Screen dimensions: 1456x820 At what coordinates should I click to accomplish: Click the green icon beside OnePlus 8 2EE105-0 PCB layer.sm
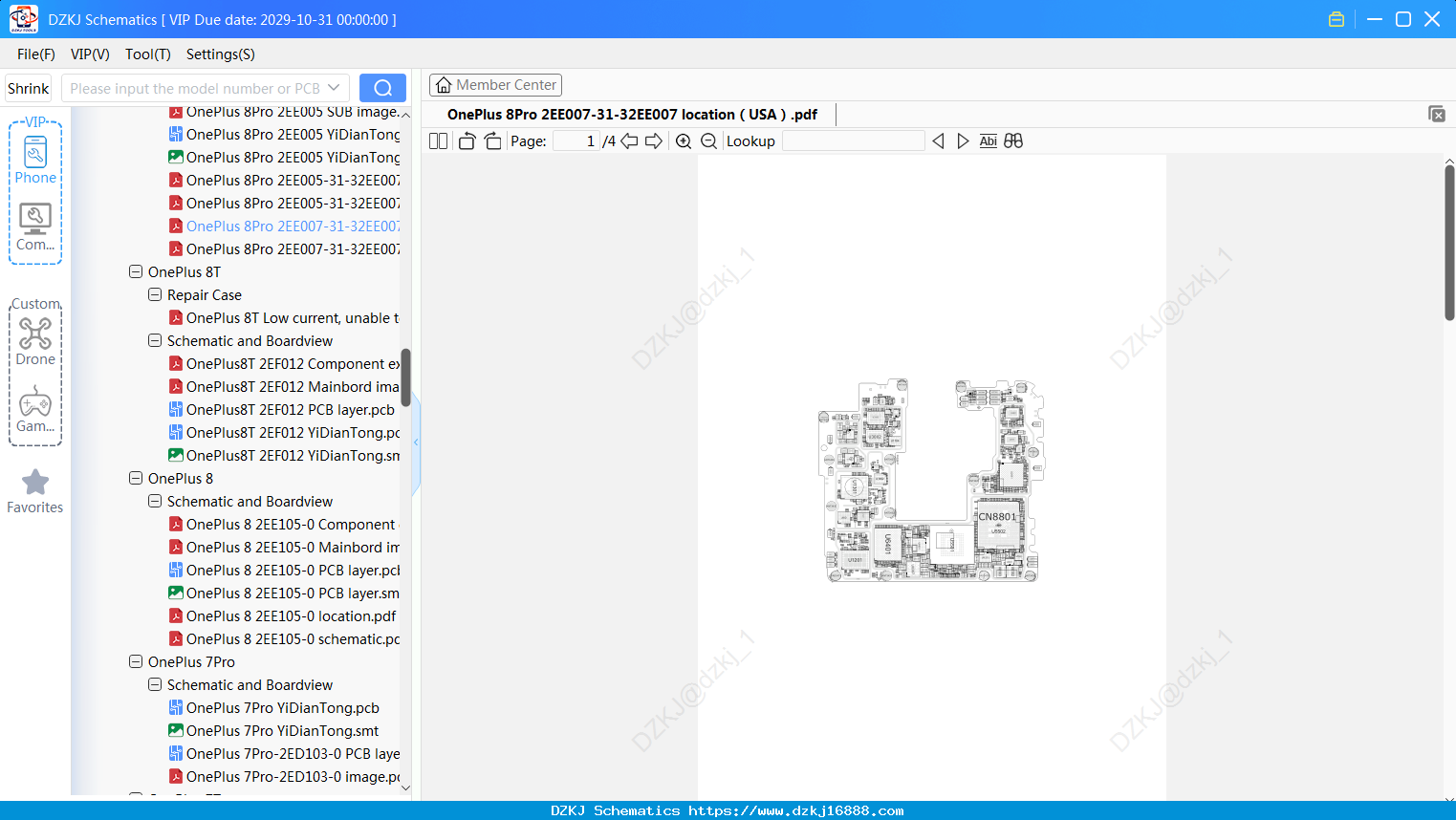click(x=176, y=593)
